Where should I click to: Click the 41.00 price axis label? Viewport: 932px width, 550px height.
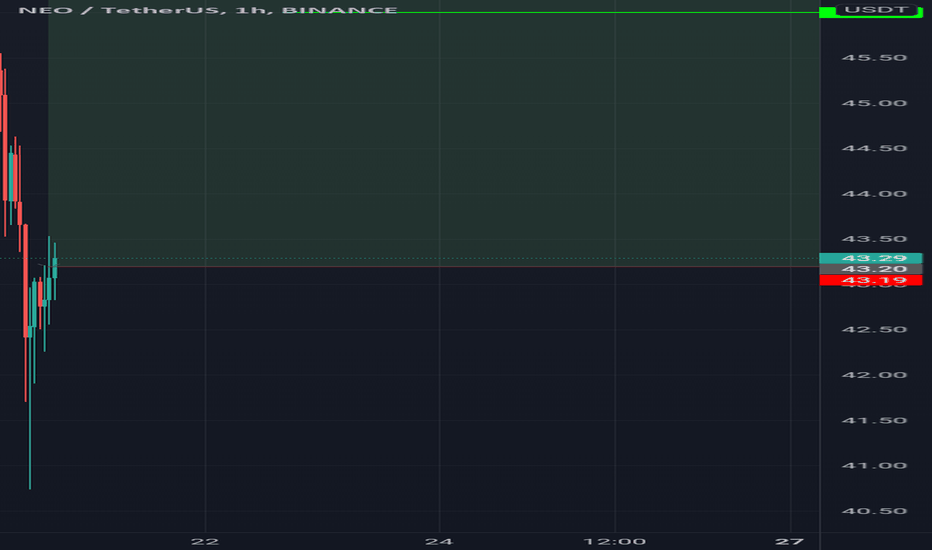pos(874,466)
